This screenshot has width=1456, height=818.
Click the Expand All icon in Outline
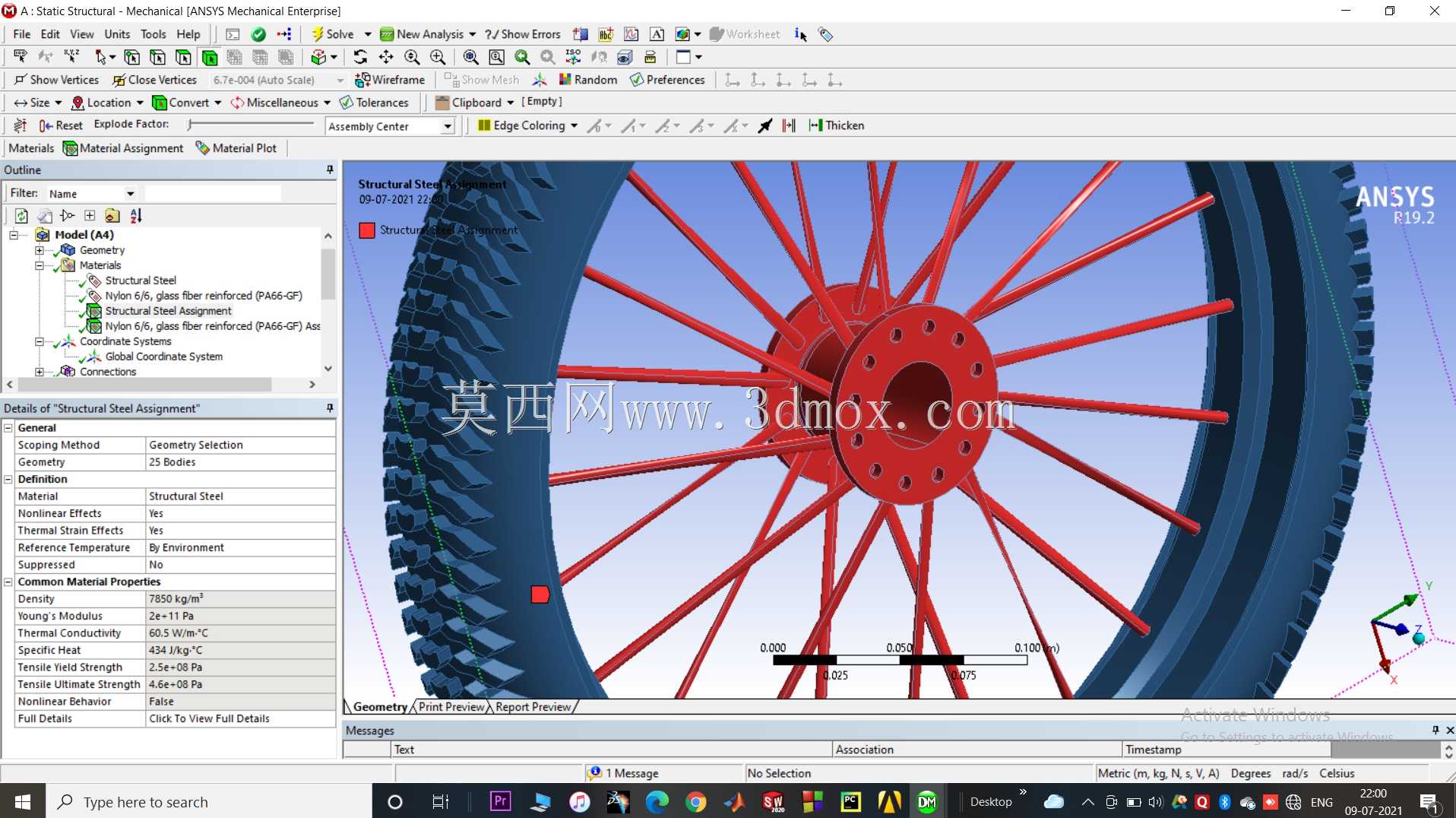coord(90,216)
